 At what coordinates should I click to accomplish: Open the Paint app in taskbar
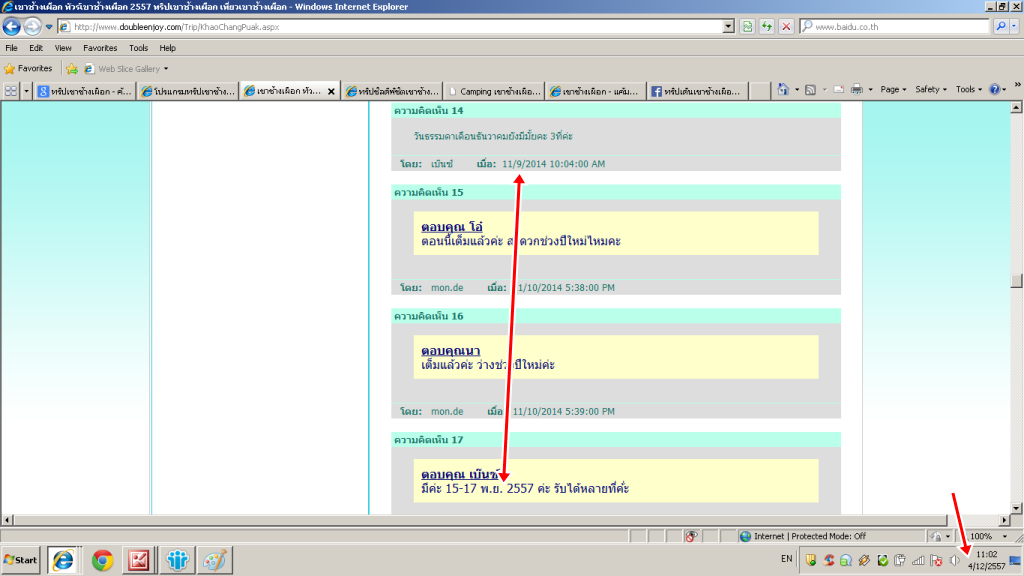point(215,560)
